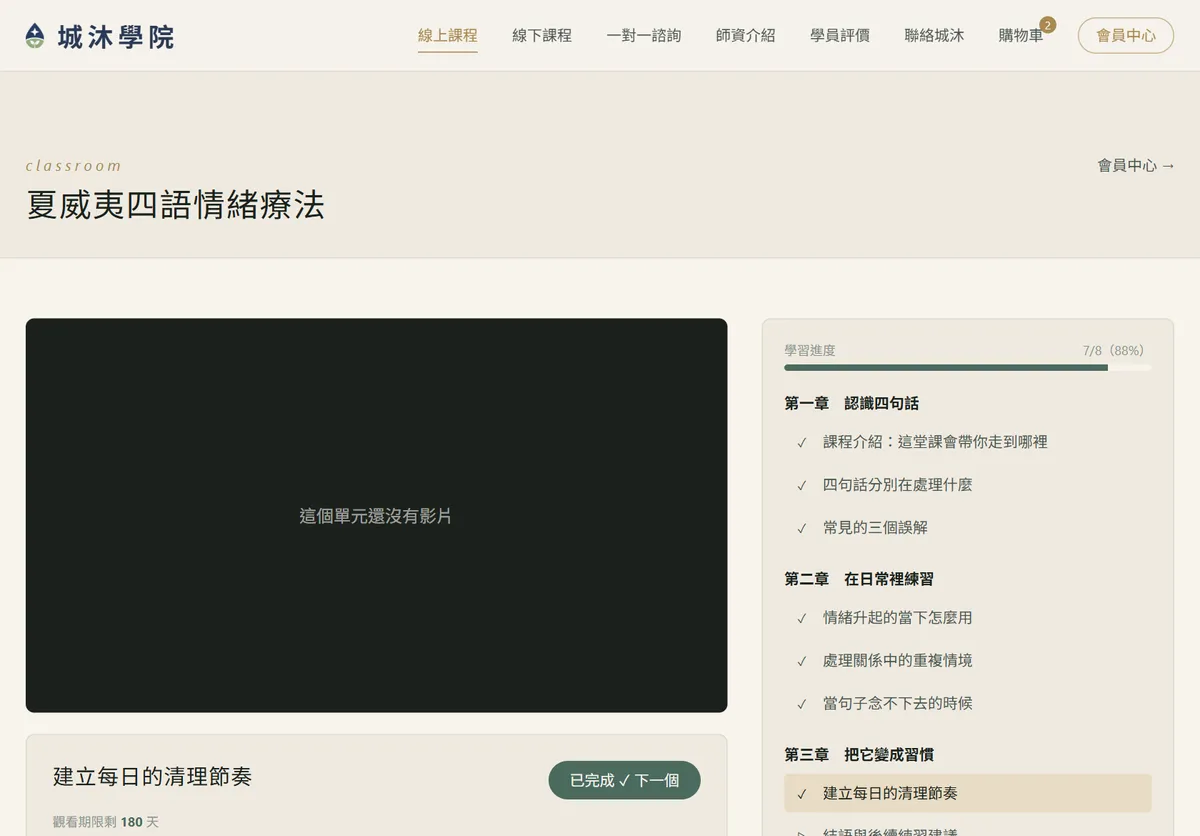This screenshot has height=836, width=1200.
Task: Click checkmark beside 建立每日的清理節奏 in sidebar
Action: pyautogui.click(x=802, y=794)
